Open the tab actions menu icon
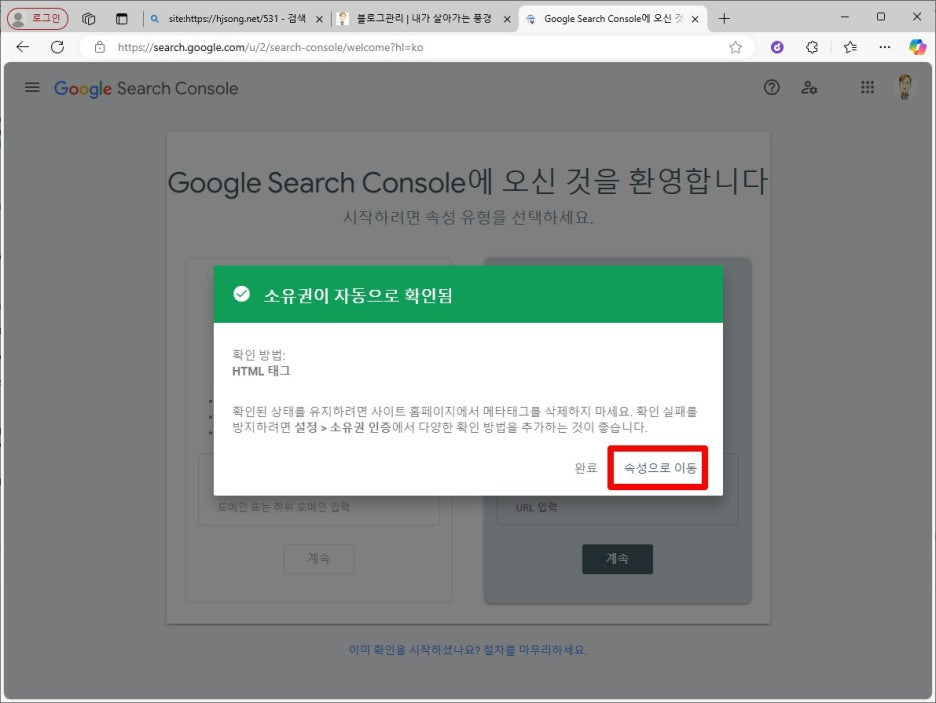Screen dimensions: 936x703 (x=122, y=19)
